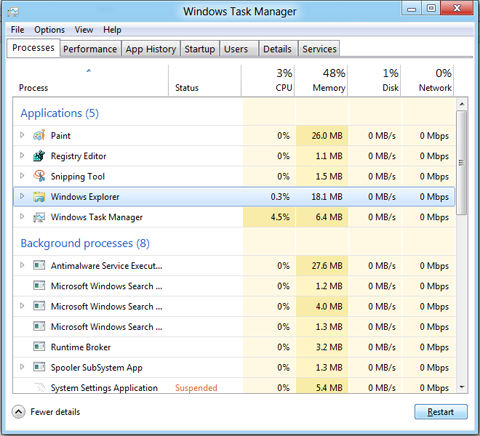The width and height of the screenshot is (480, 436).
Task: Click the 0.3% CPU value for Windows Explorer
Action: tap(280, 197)
